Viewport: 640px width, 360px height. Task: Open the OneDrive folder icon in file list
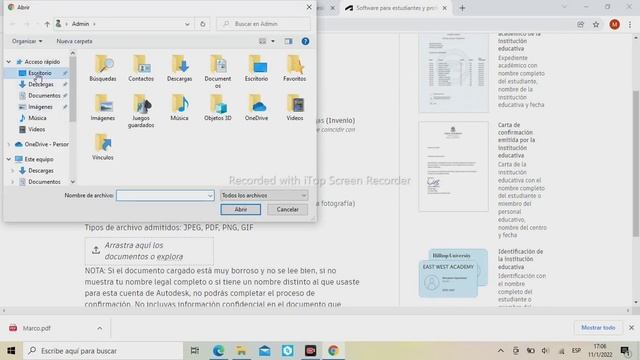[x=256, y=107]
